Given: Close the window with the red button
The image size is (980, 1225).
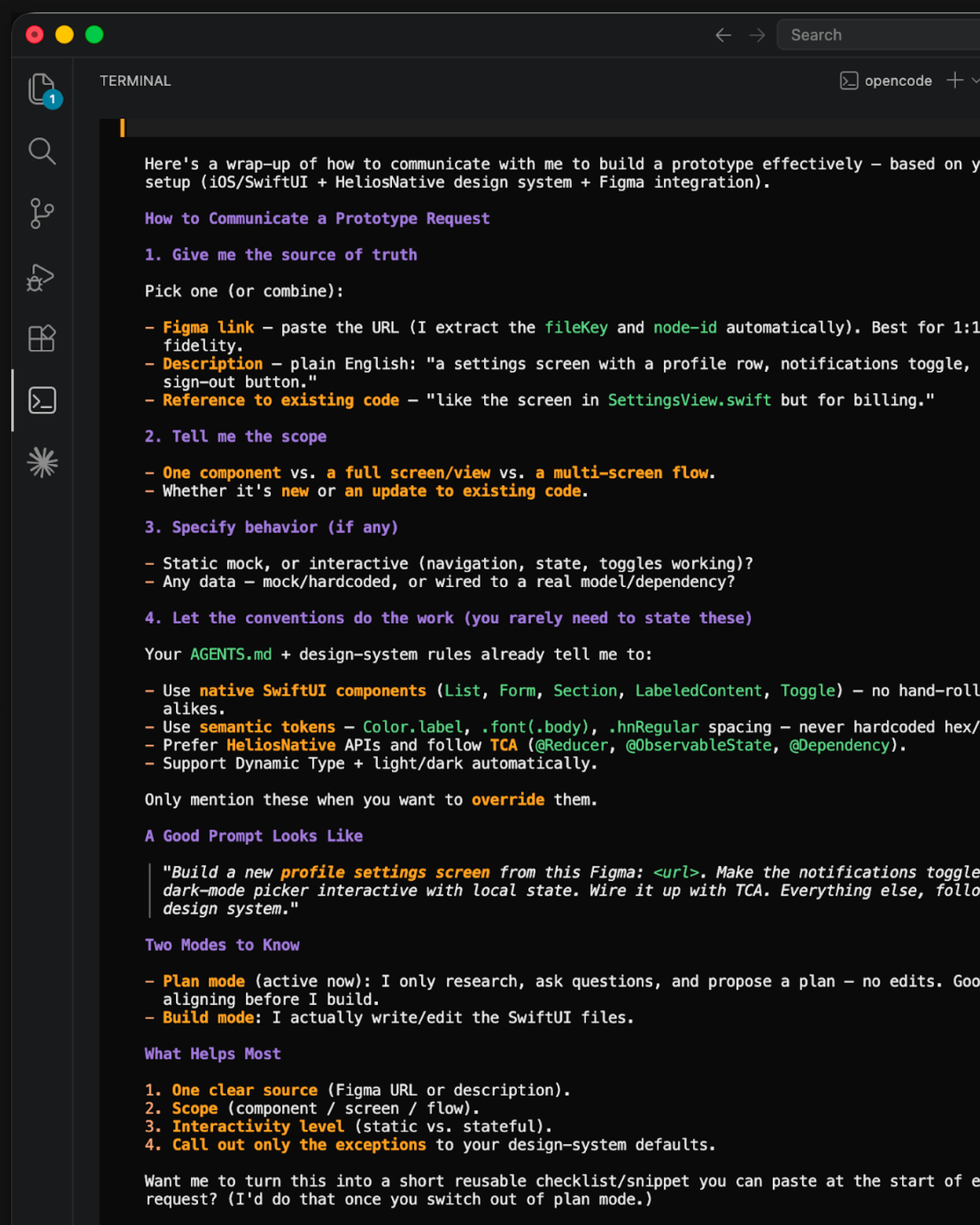Looking at the screenshot, I should pos(35,35).
